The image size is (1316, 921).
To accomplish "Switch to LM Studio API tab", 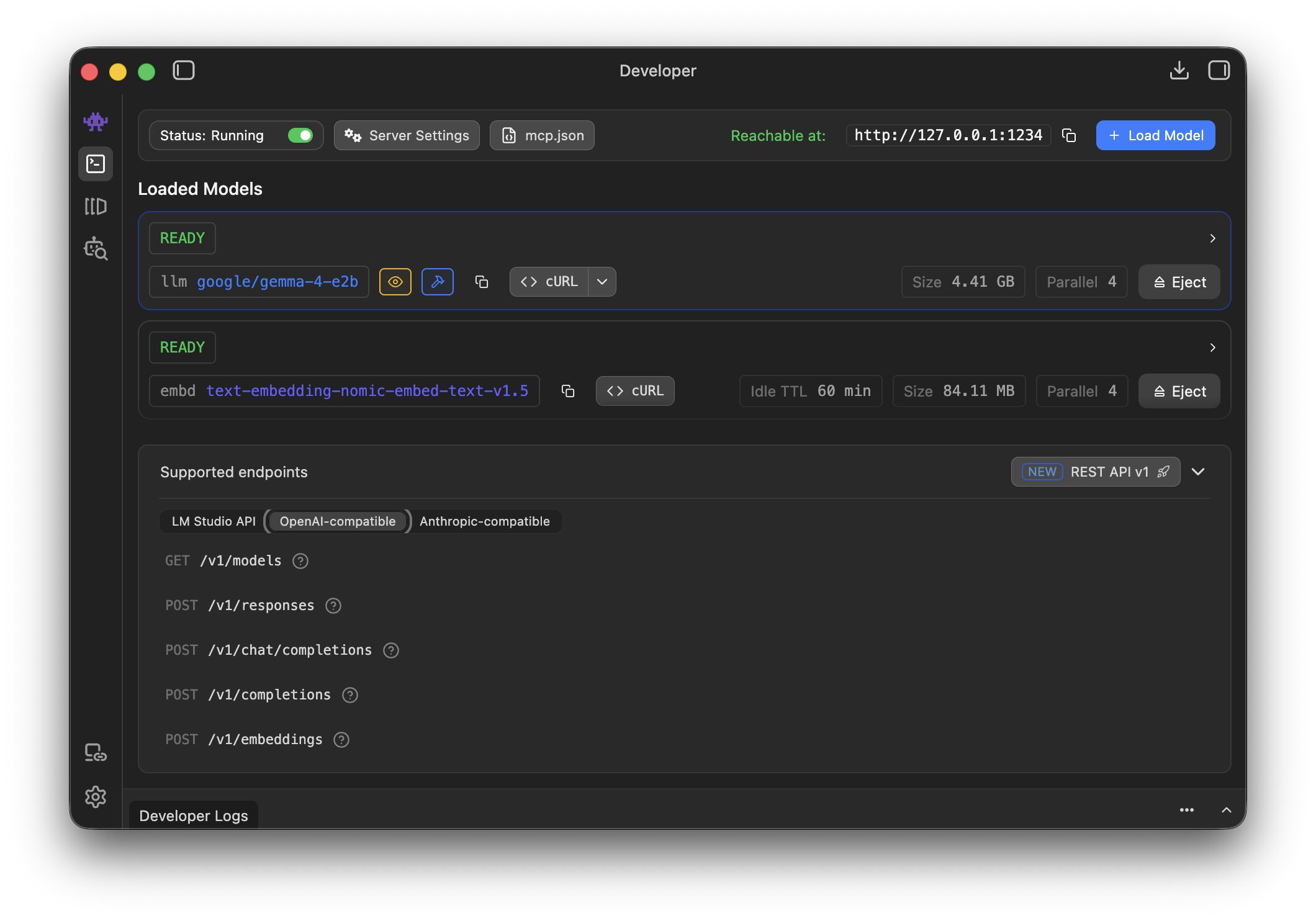I will (x=214, y=521).
